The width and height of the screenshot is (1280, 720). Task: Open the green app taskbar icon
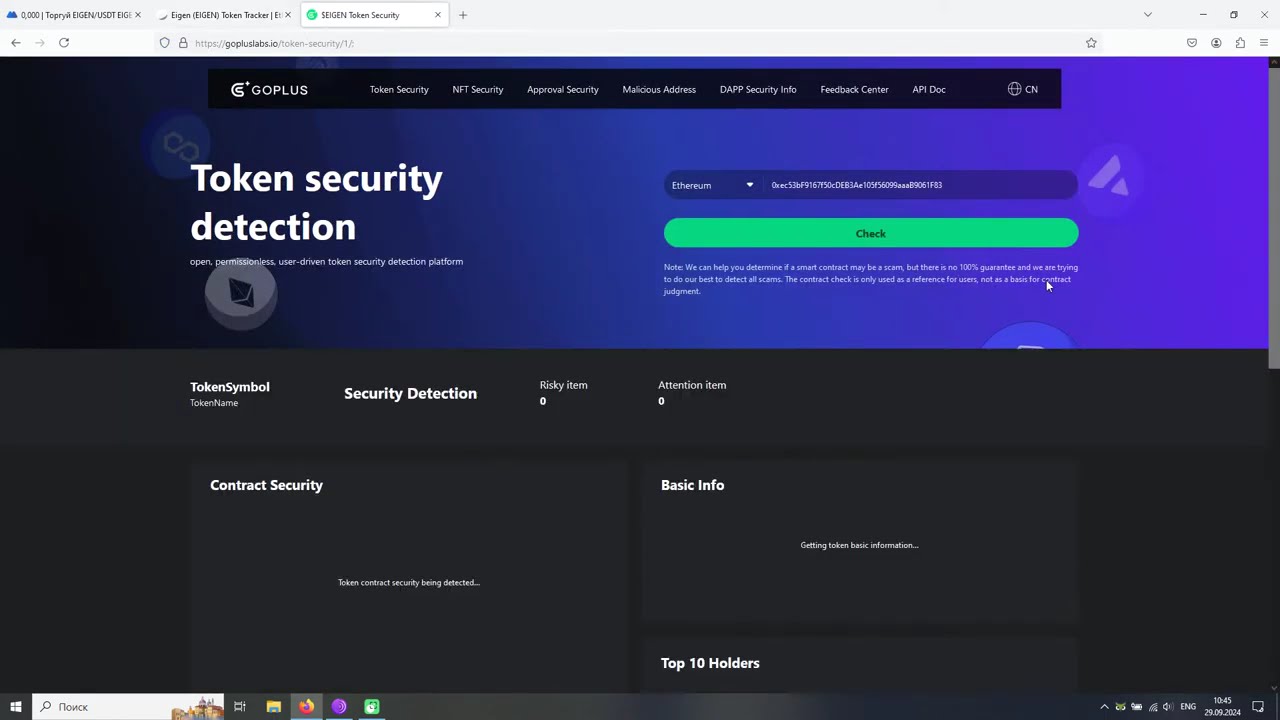pyautogui.click(x=372, y=707)
